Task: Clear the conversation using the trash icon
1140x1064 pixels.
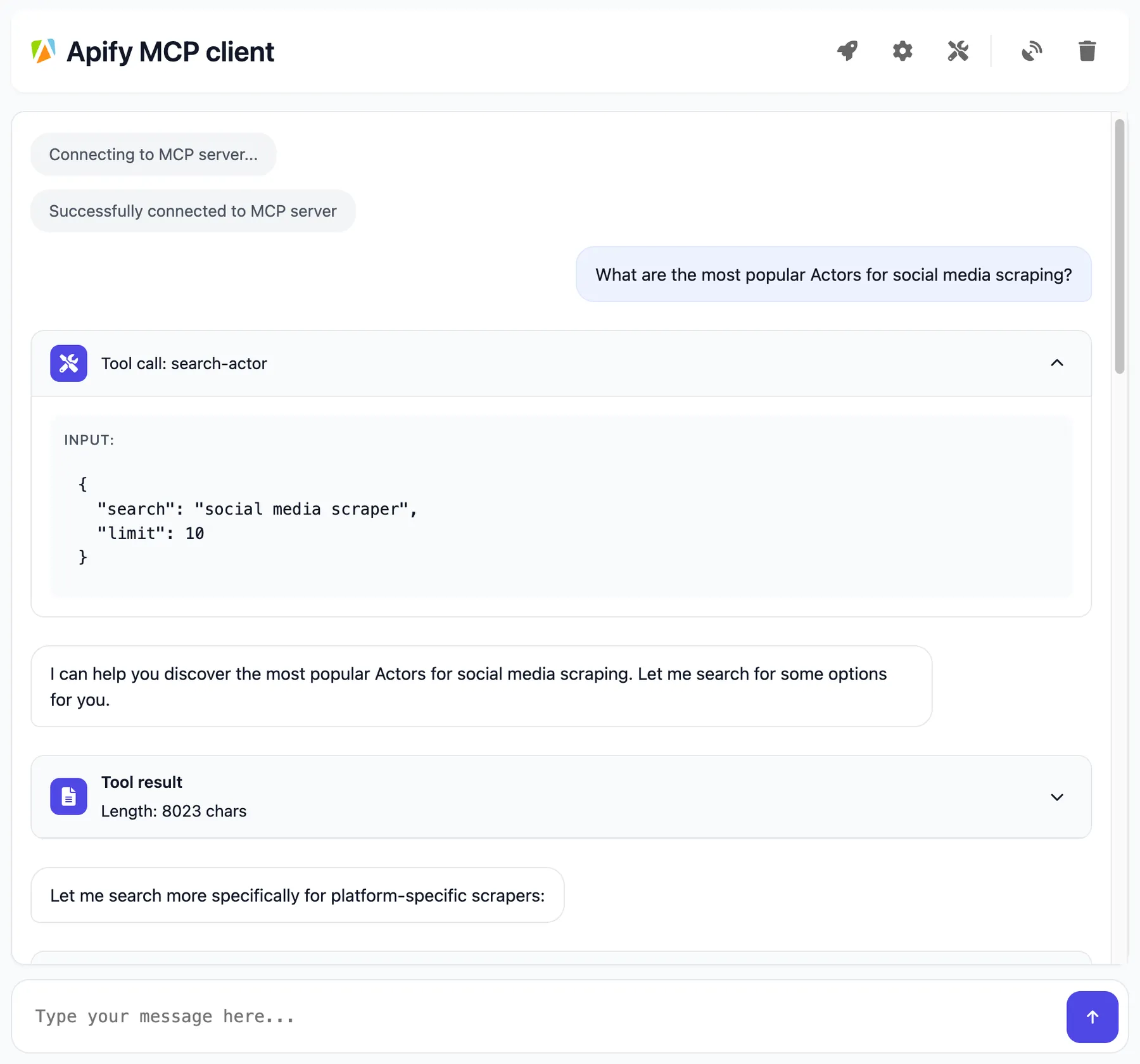Action: [1087, 51]
